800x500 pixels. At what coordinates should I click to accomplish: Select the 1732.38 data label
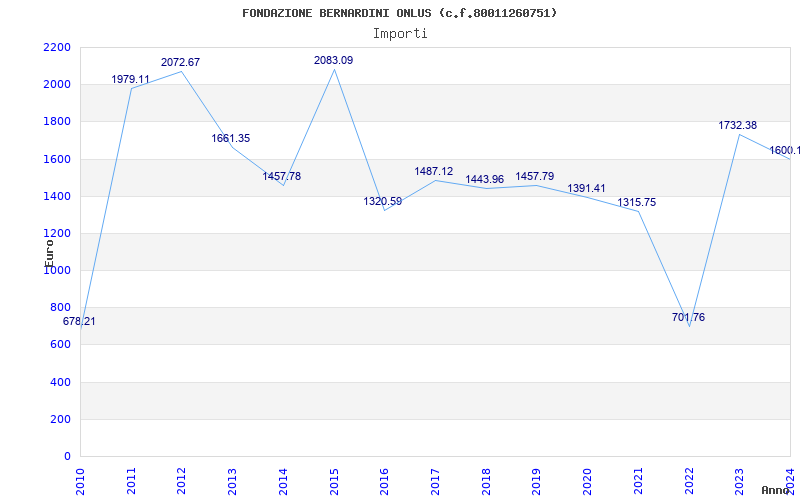pos(738,125)
